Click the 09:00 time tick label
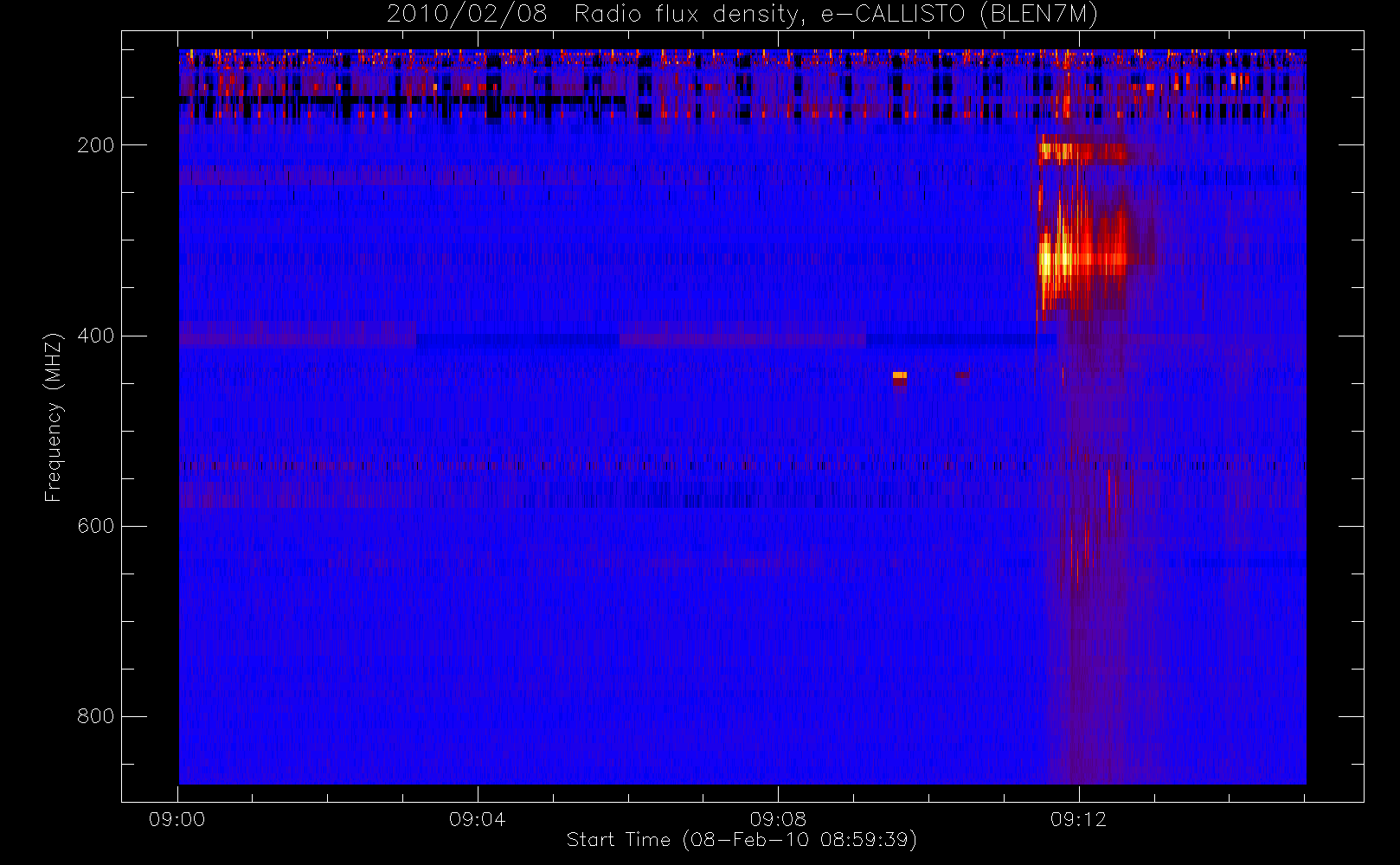The height and width of the screenshot is (865, 1400). 177,819
